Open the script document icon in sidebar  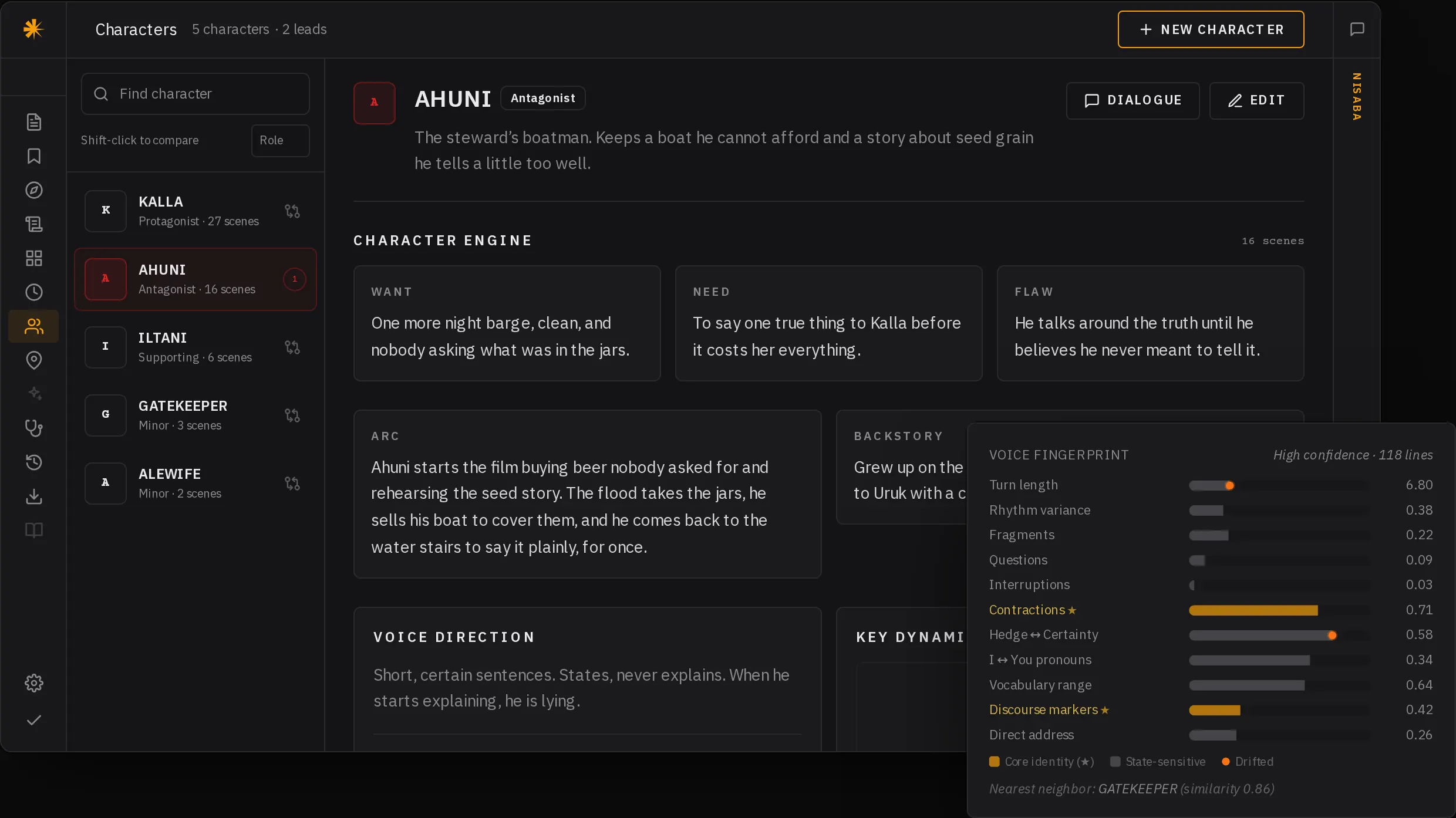[x=33, y=122]
